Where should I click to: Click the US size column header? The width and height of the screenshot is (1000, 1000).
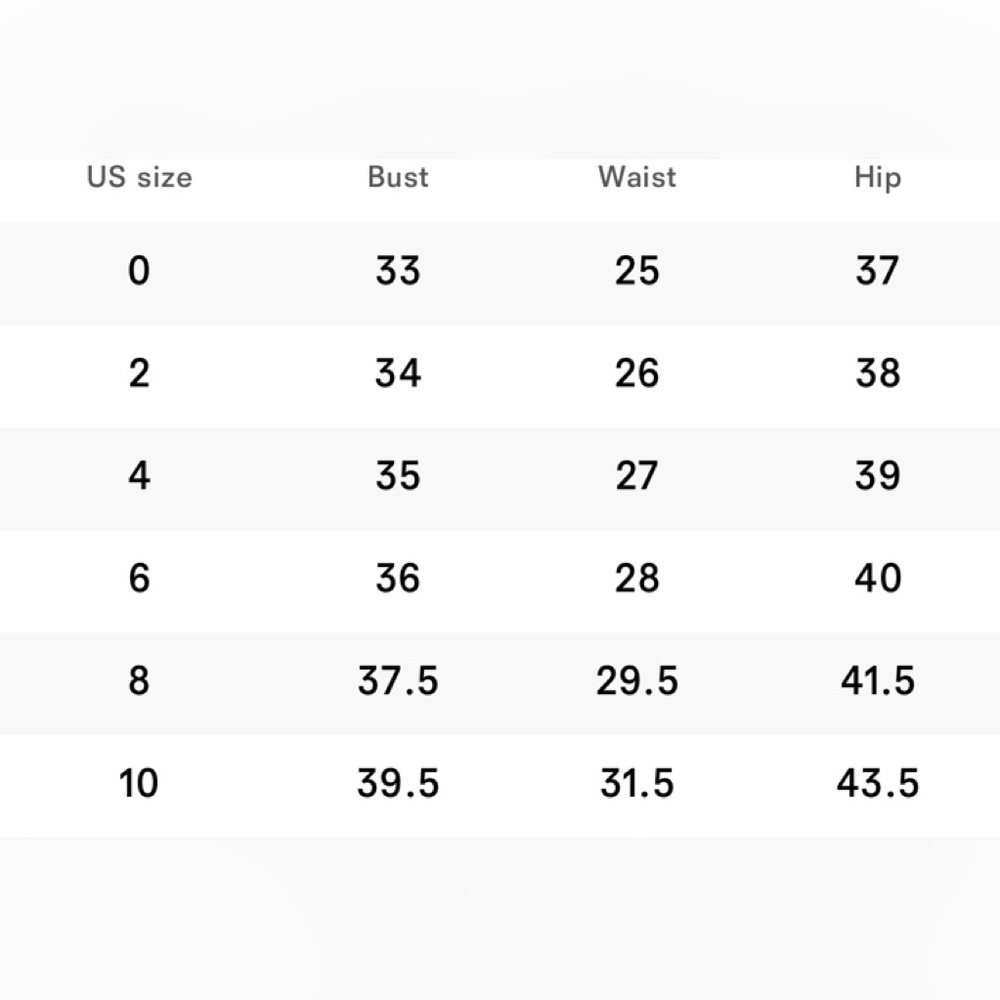[139, 177]
